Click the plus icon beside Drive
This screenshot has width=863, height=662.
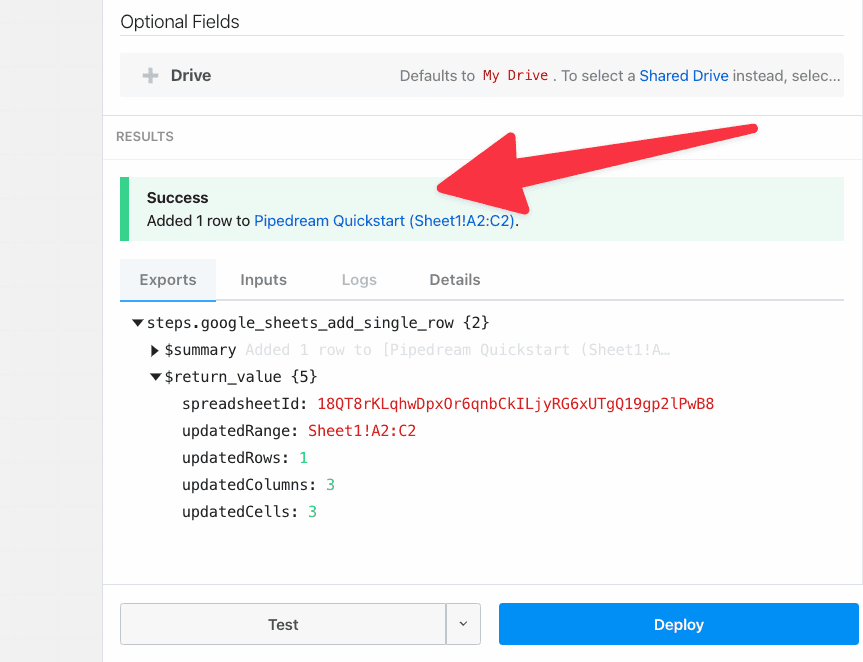click(150, 76)
